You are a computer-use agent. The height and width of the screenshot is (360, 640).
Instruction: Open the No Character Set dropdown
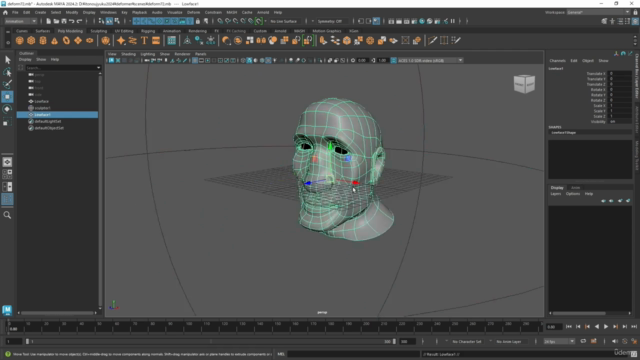pos(467,342)
